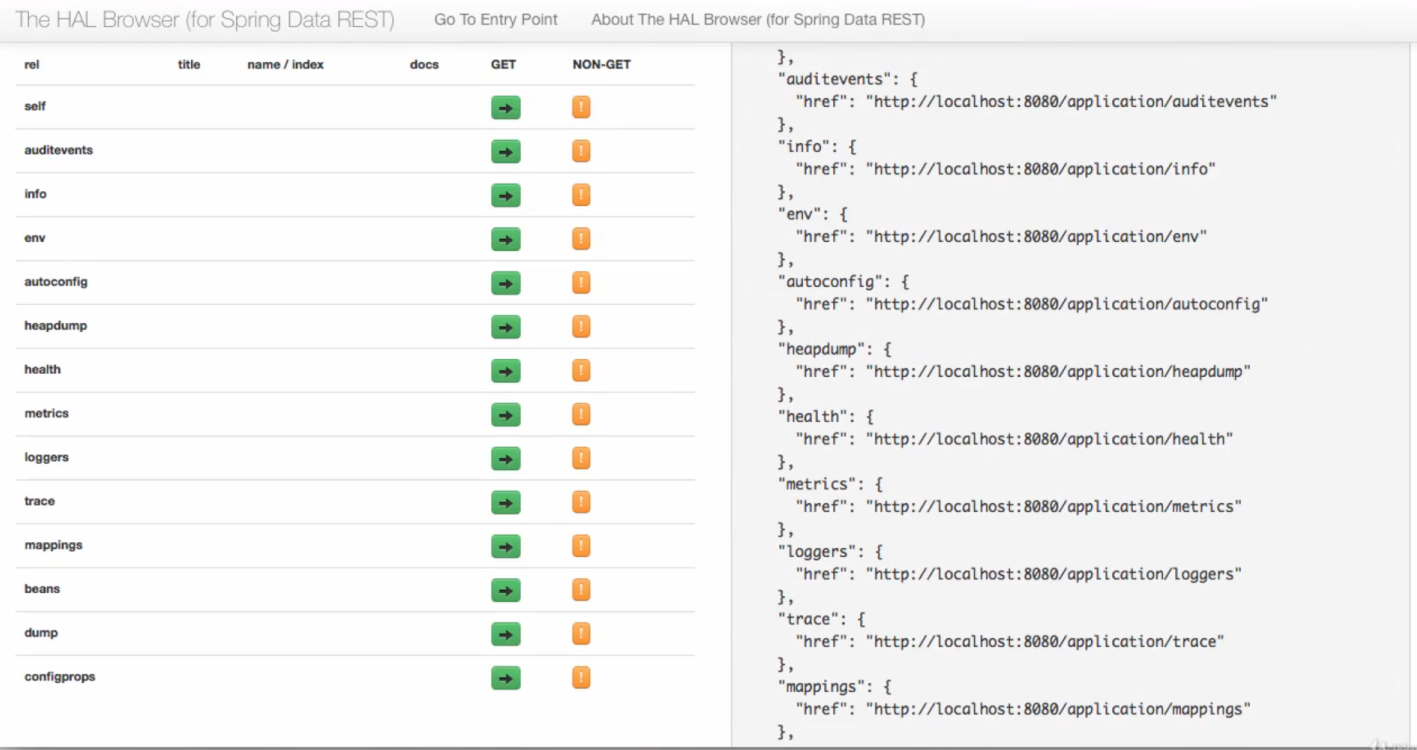Follow configprops via the GET button
The height and width of the screenshot is (750, 1417).
(505, 678)
